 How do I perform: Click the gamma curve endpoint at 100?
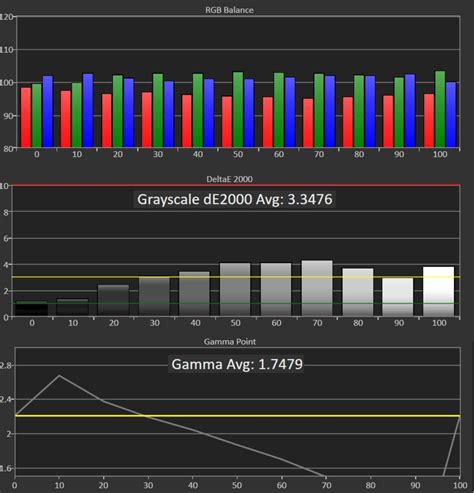pos(460,417)
